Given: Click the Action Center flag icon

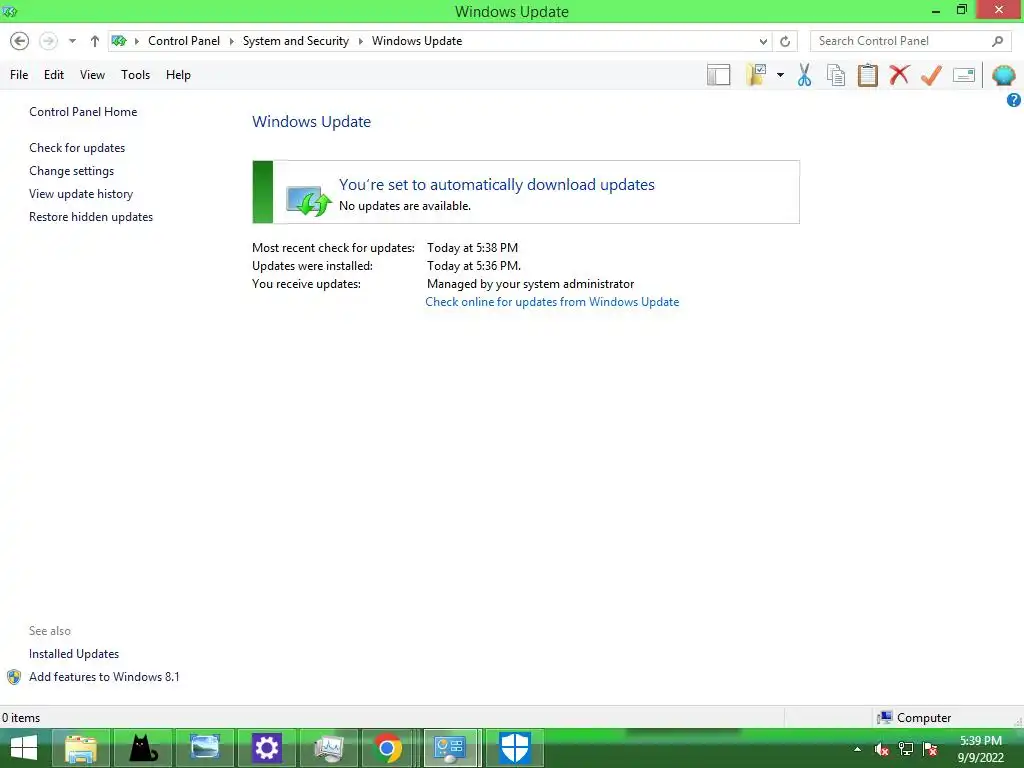Looking at the screenshot, I should point(930,749).
